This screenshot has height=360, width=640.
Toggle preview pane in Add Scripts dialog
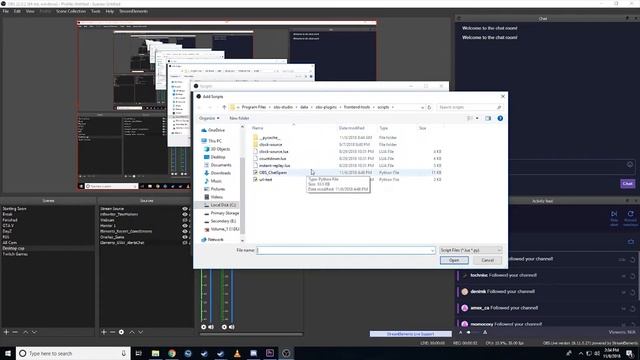pyautogui.click(x=488, y=118)
